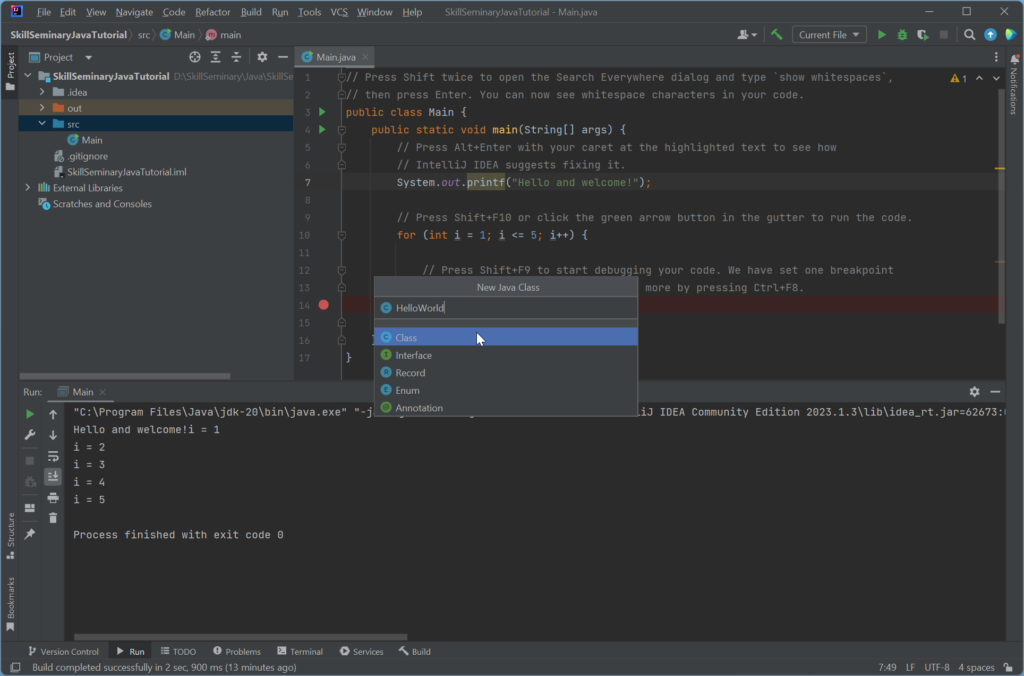This screenshot has height=676, width=1024.
Task: Toggle read-only lock in status bar
Action: pos(1008,668)
